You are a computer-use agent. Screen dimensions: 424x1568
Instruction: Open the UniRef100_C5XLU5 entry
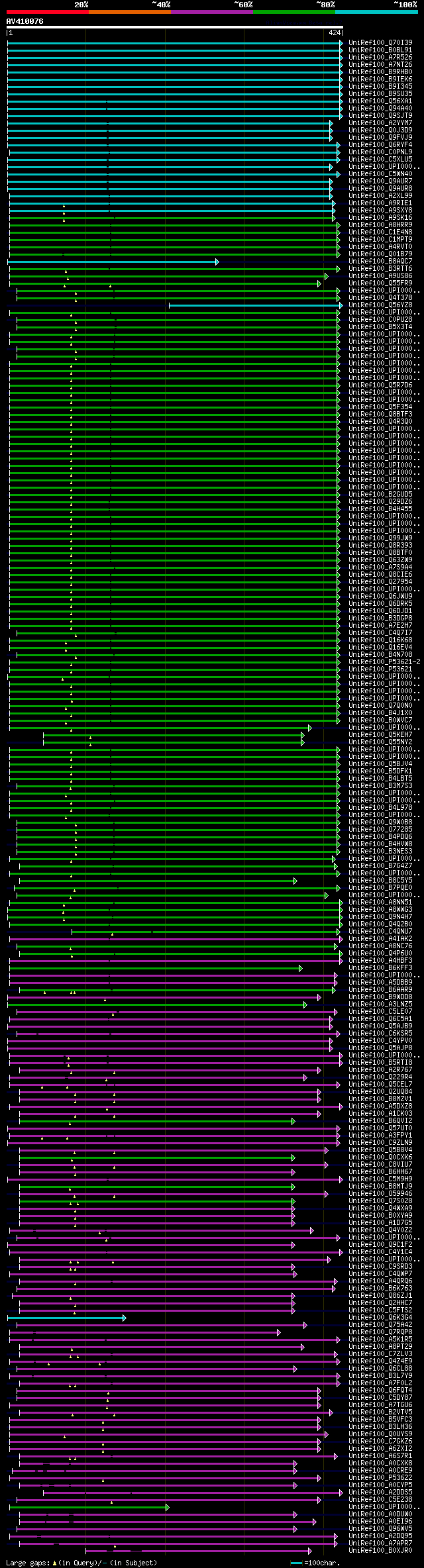click(x=380, y=159)
